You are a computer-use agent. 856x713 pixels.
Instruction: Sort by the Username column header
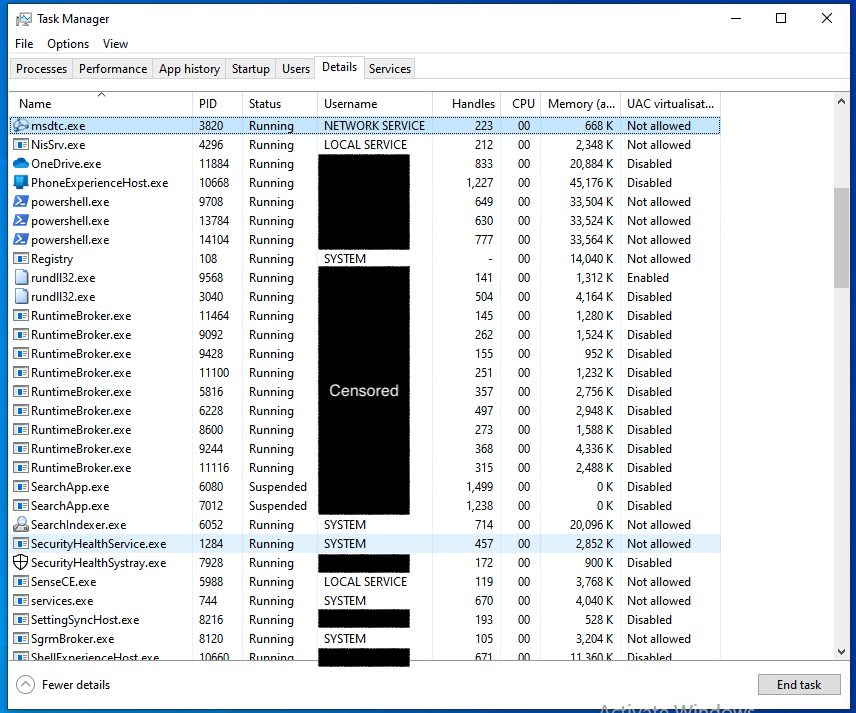[375, 104]
